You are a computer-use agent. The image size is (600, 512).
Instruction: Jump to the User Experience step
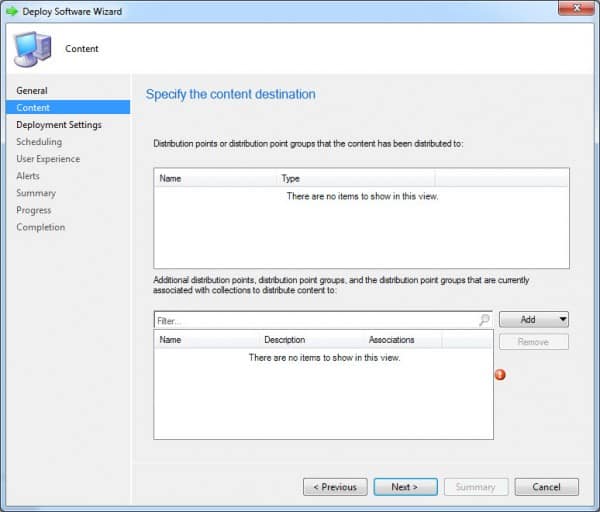point(48,159)
